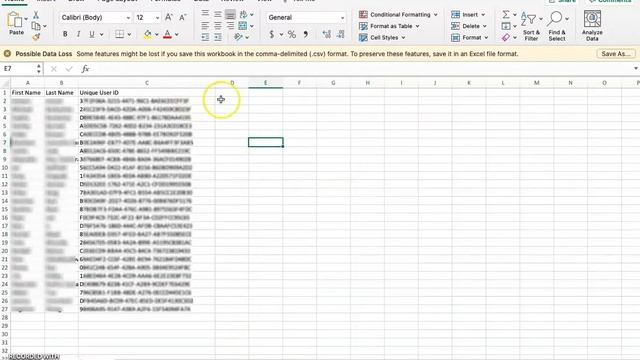640x360 pixels.
Task: Expand the underline style arrow
Action: pos(101,35)
